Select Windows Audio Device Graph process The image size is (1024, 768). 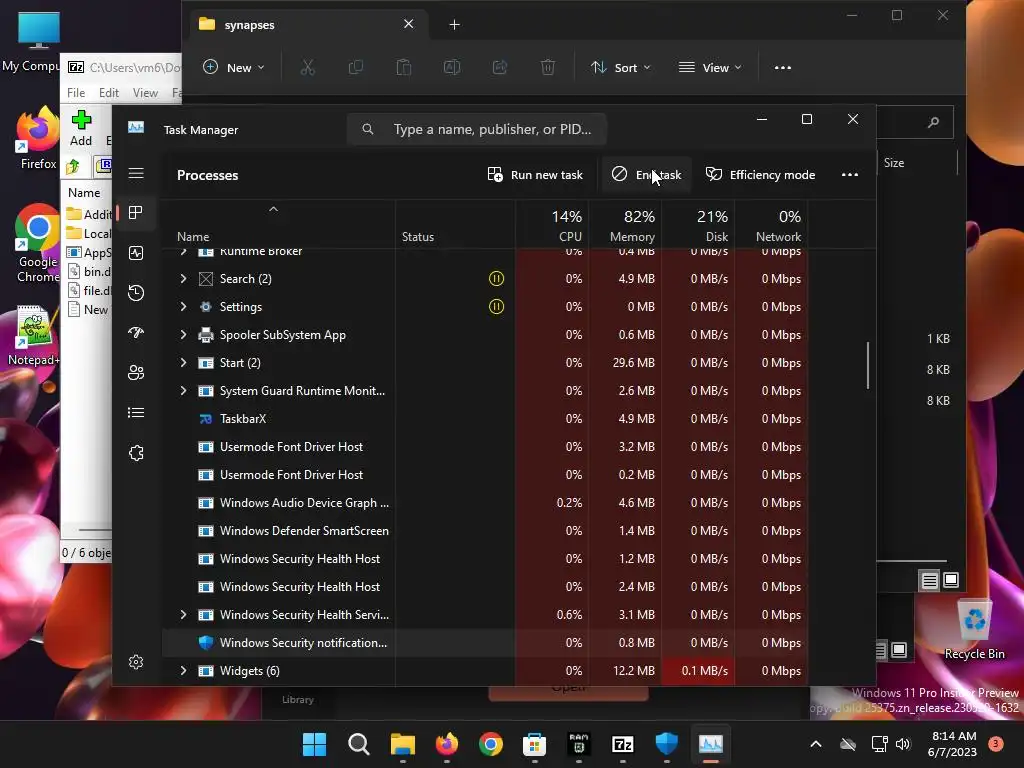486,503
